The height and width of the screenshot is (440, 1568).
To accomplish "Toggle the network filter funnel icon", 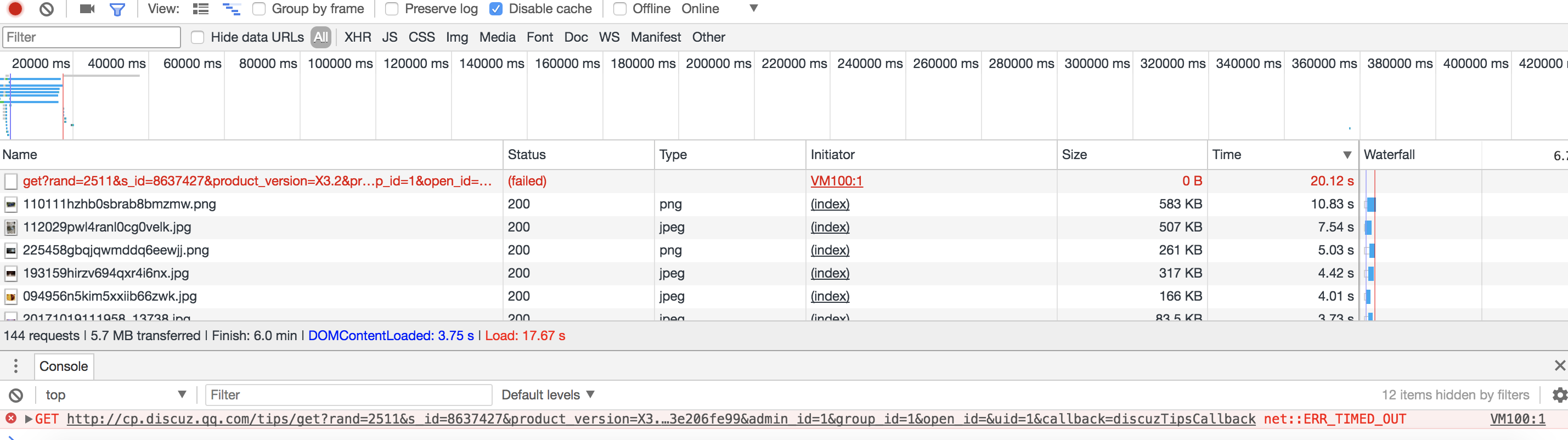I will [x=117, y=9].
